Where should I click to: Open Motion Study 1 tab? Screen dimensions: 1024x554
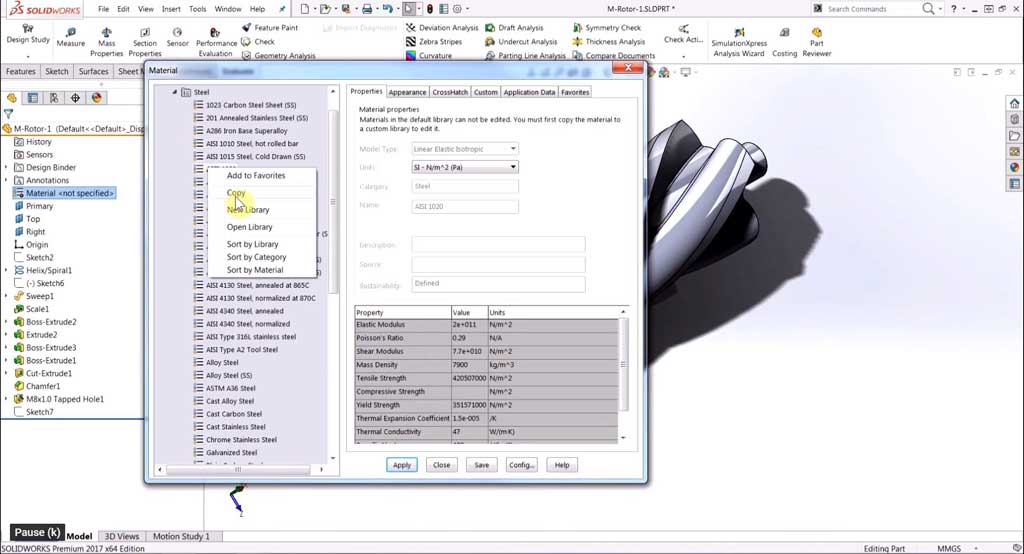181,536
